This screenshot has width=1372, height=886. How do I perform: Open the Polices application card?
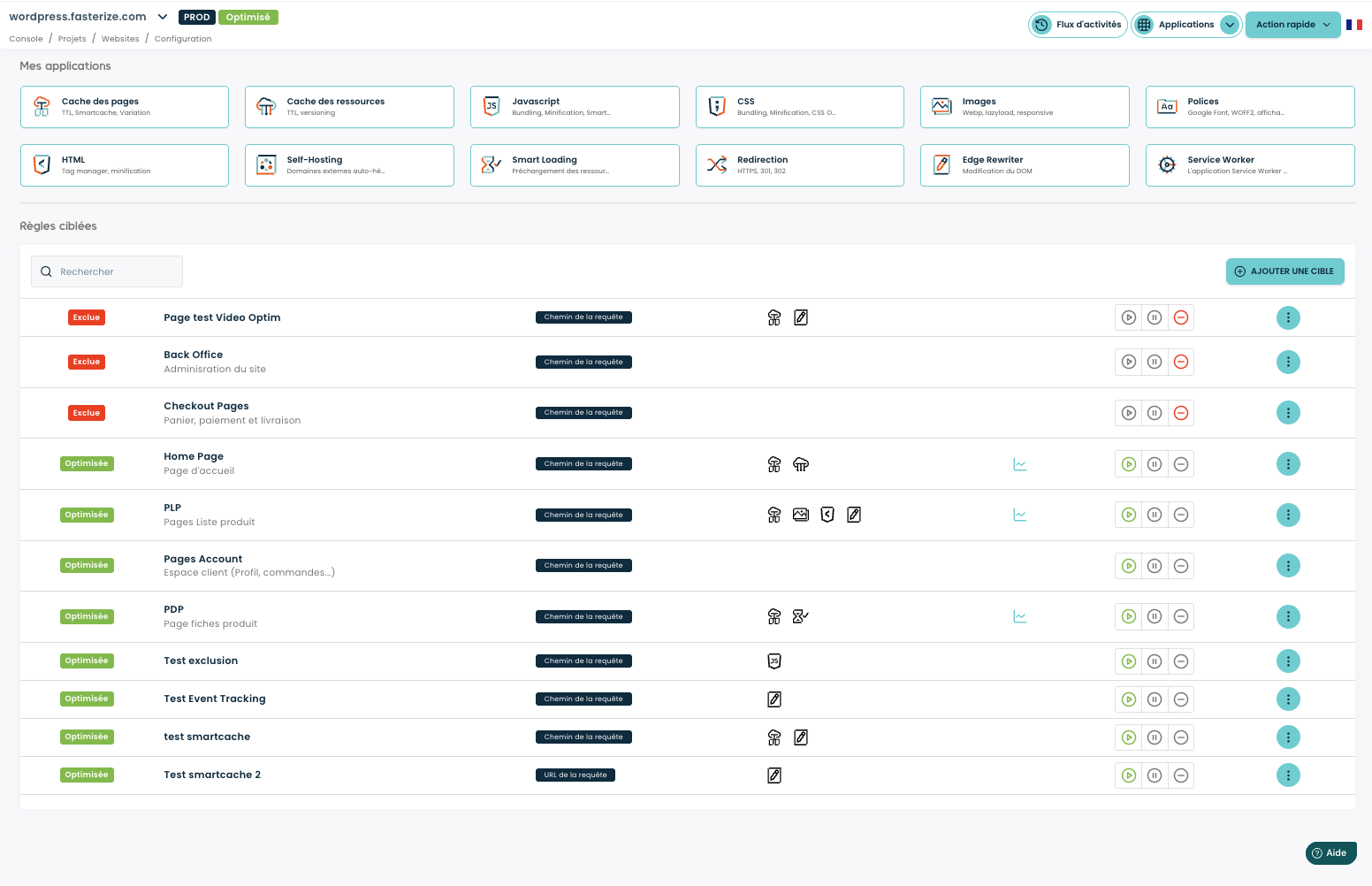[1250, 107]
